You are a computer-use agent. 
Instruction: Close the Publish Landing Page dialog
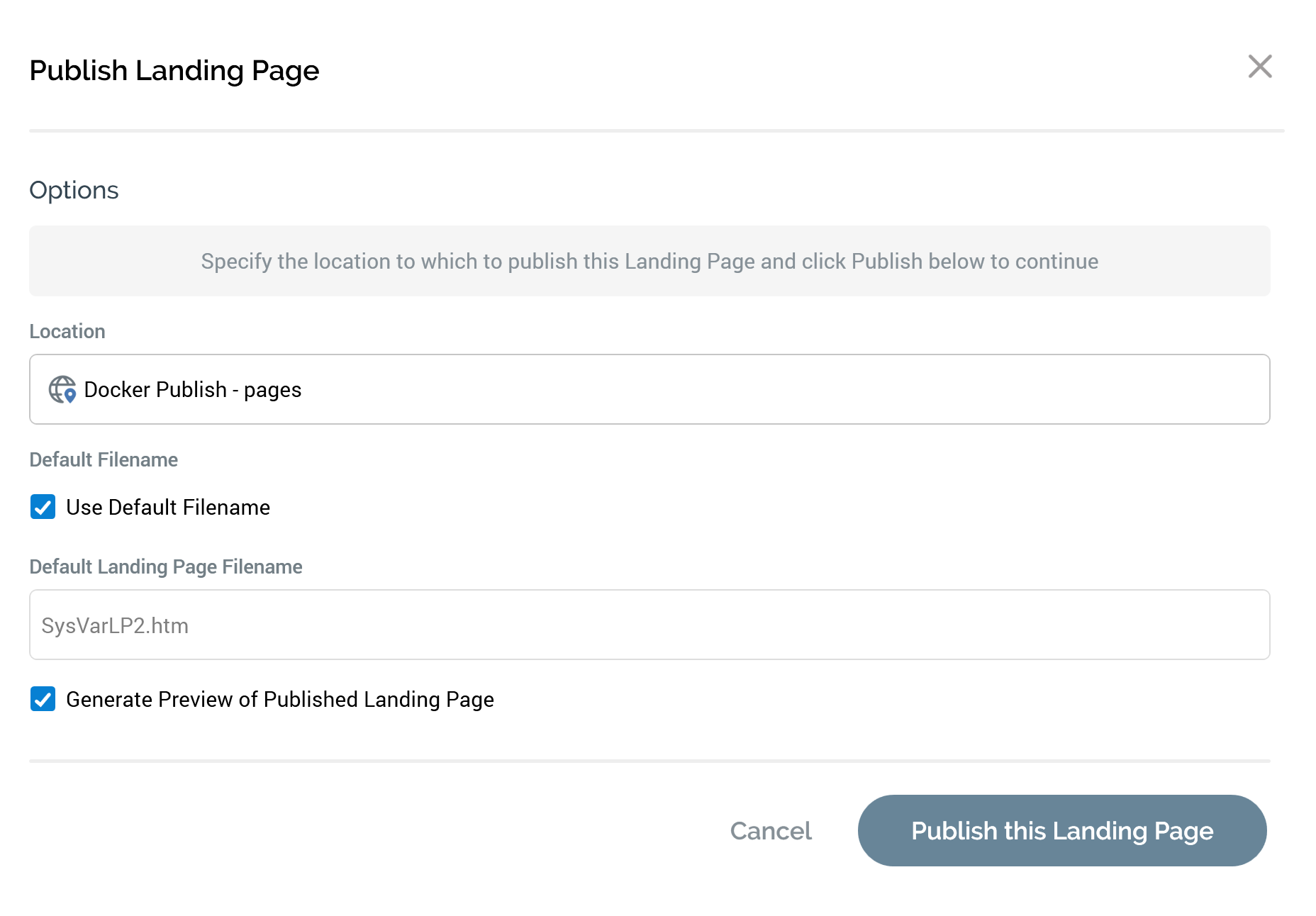tap(1259, 67)
